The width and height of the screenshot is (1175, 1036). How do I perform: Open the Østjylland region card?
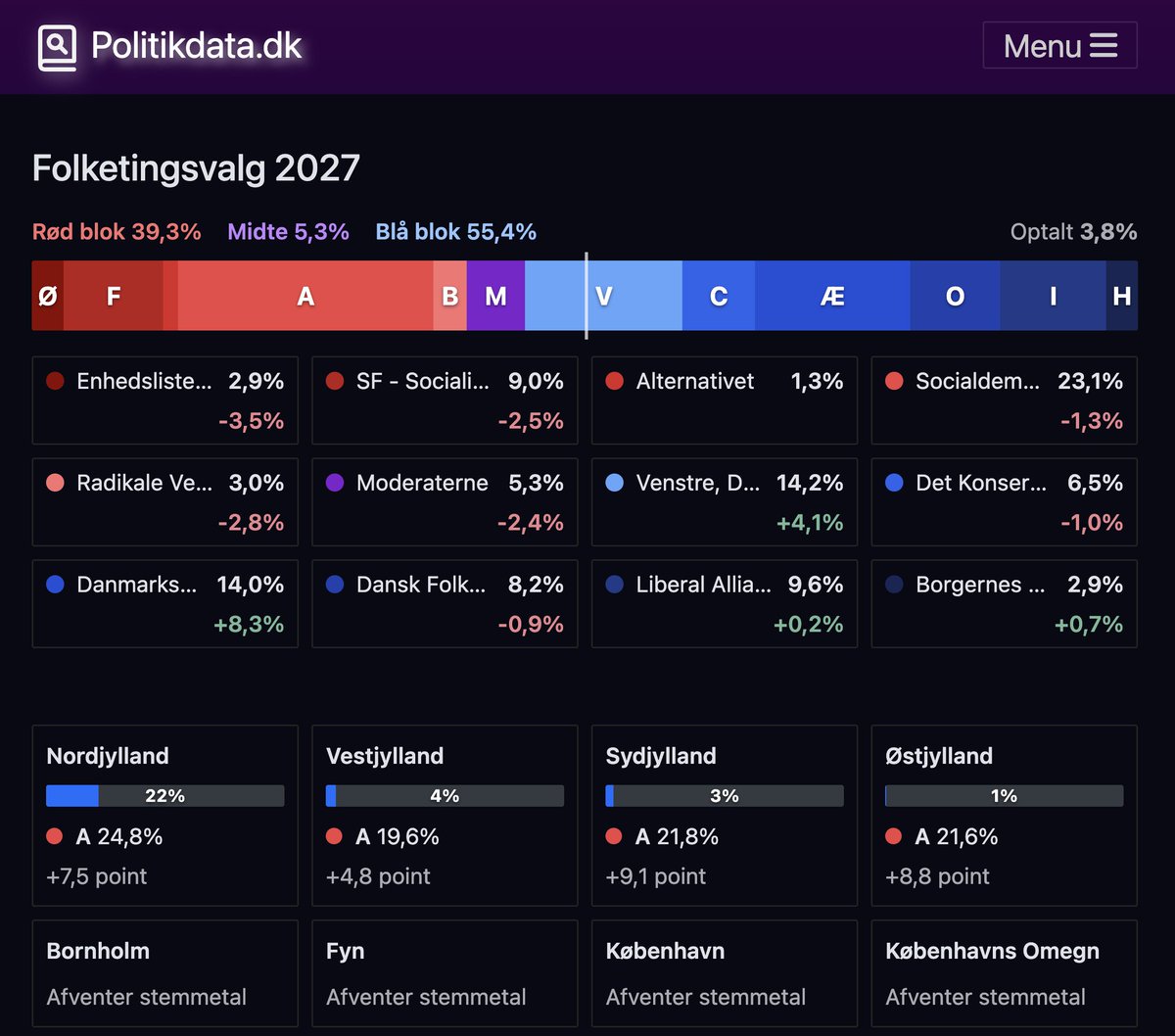tap(1005, 816)
